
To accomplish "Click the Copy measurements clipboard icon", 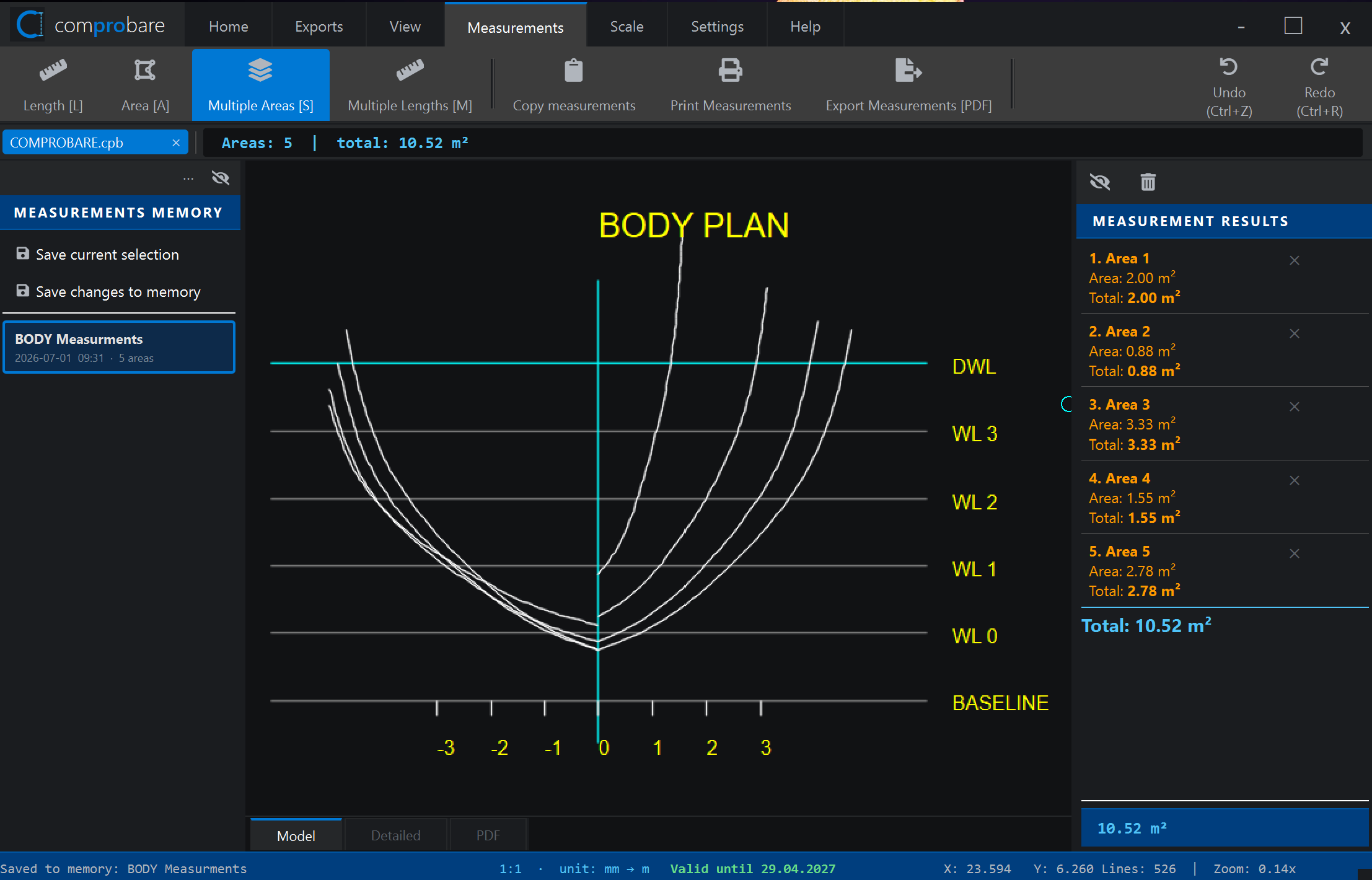I will [x=573, y=71].
